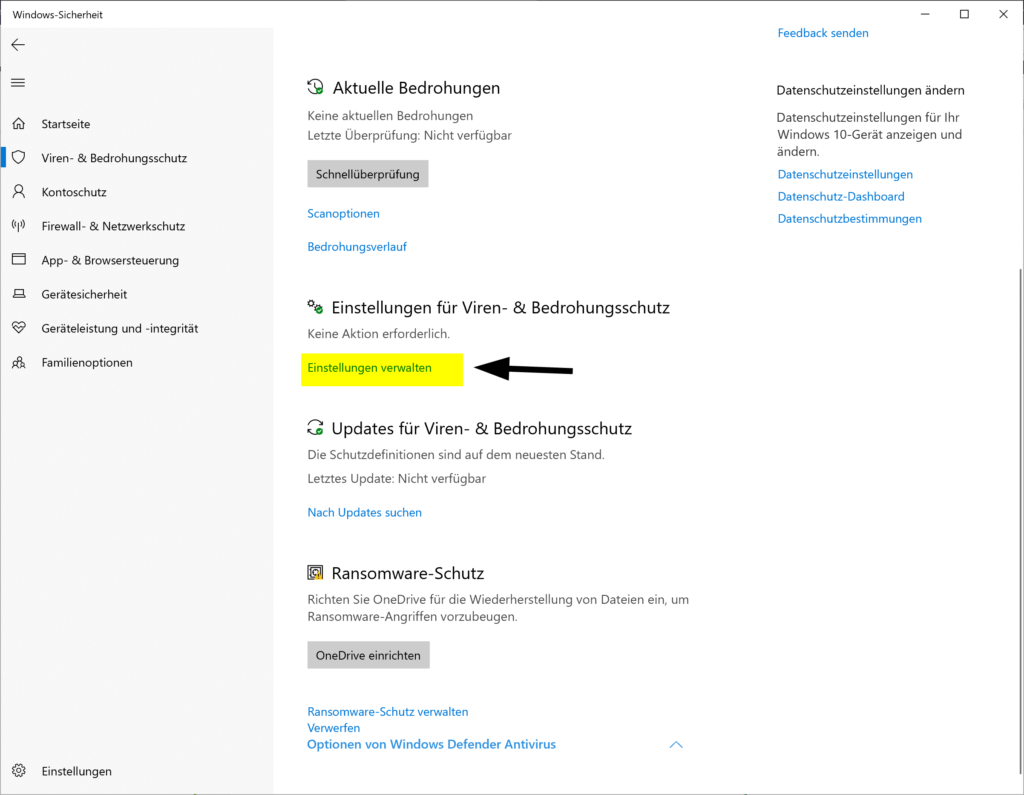Open the Einstellungen gear icon
1024x795 pixels.
[17, 771]
